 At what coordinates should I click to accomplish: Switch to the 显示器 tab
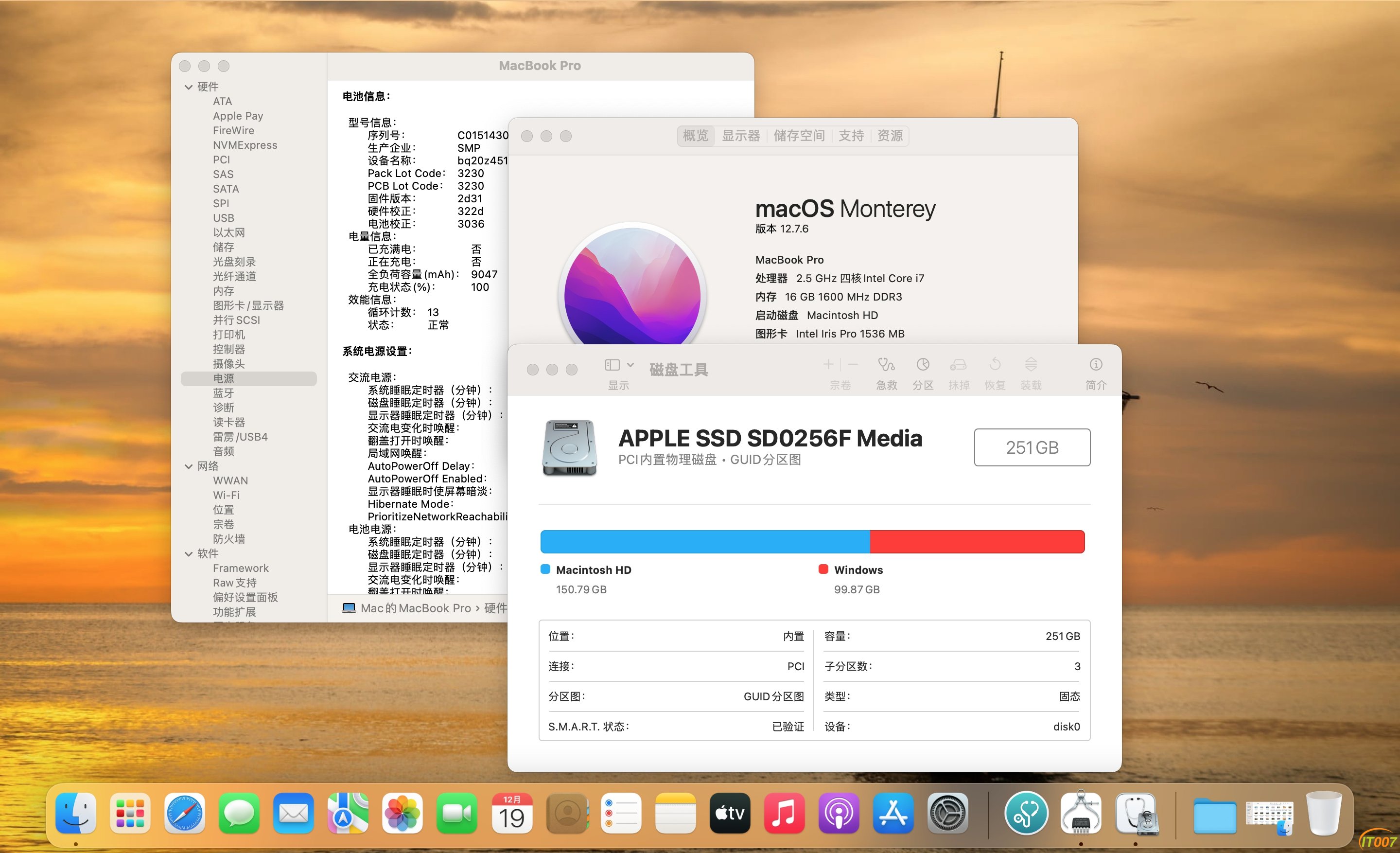[x=740, y=136]
